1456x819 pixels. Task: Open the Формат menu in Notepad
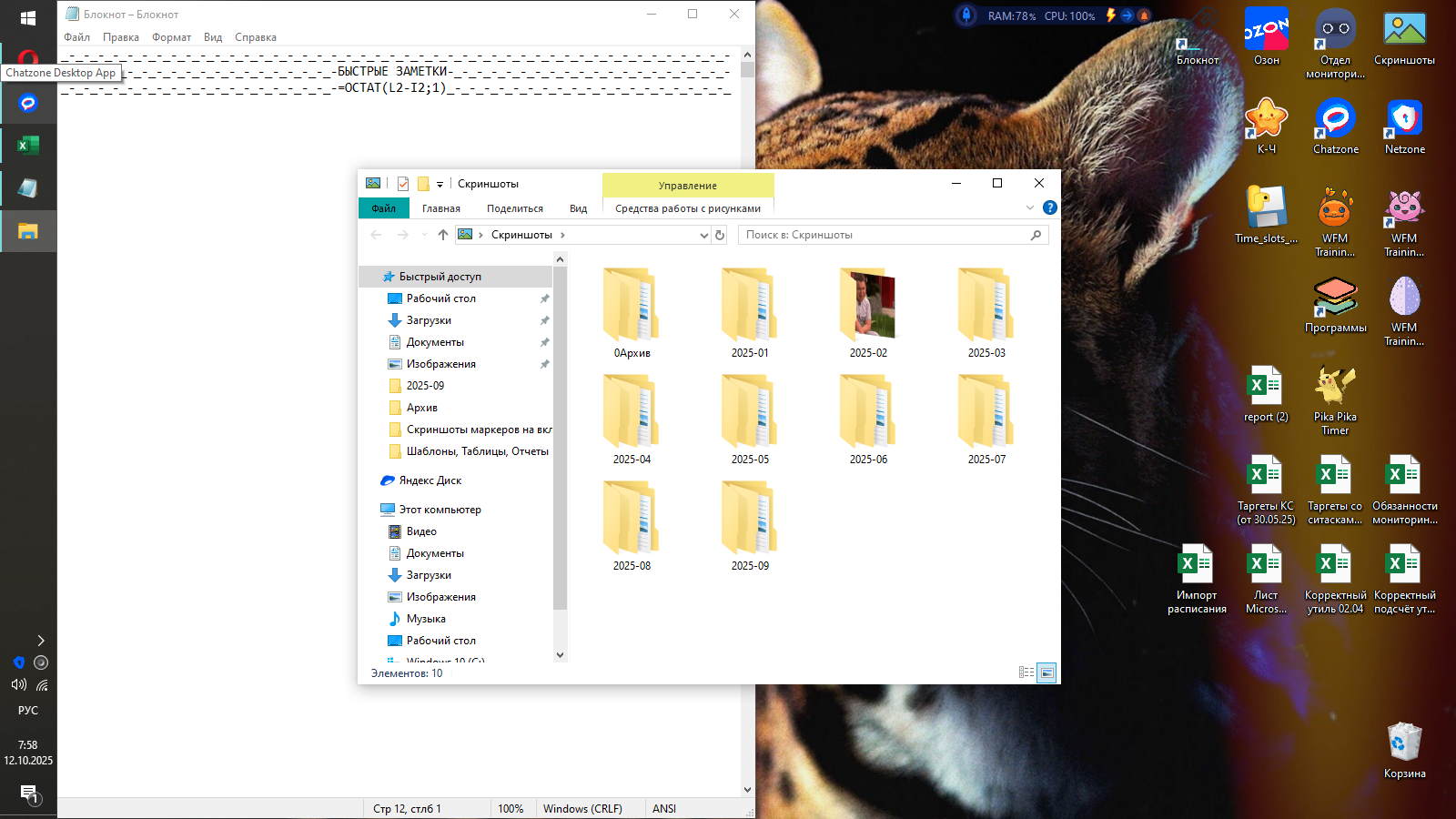(171, 37)
